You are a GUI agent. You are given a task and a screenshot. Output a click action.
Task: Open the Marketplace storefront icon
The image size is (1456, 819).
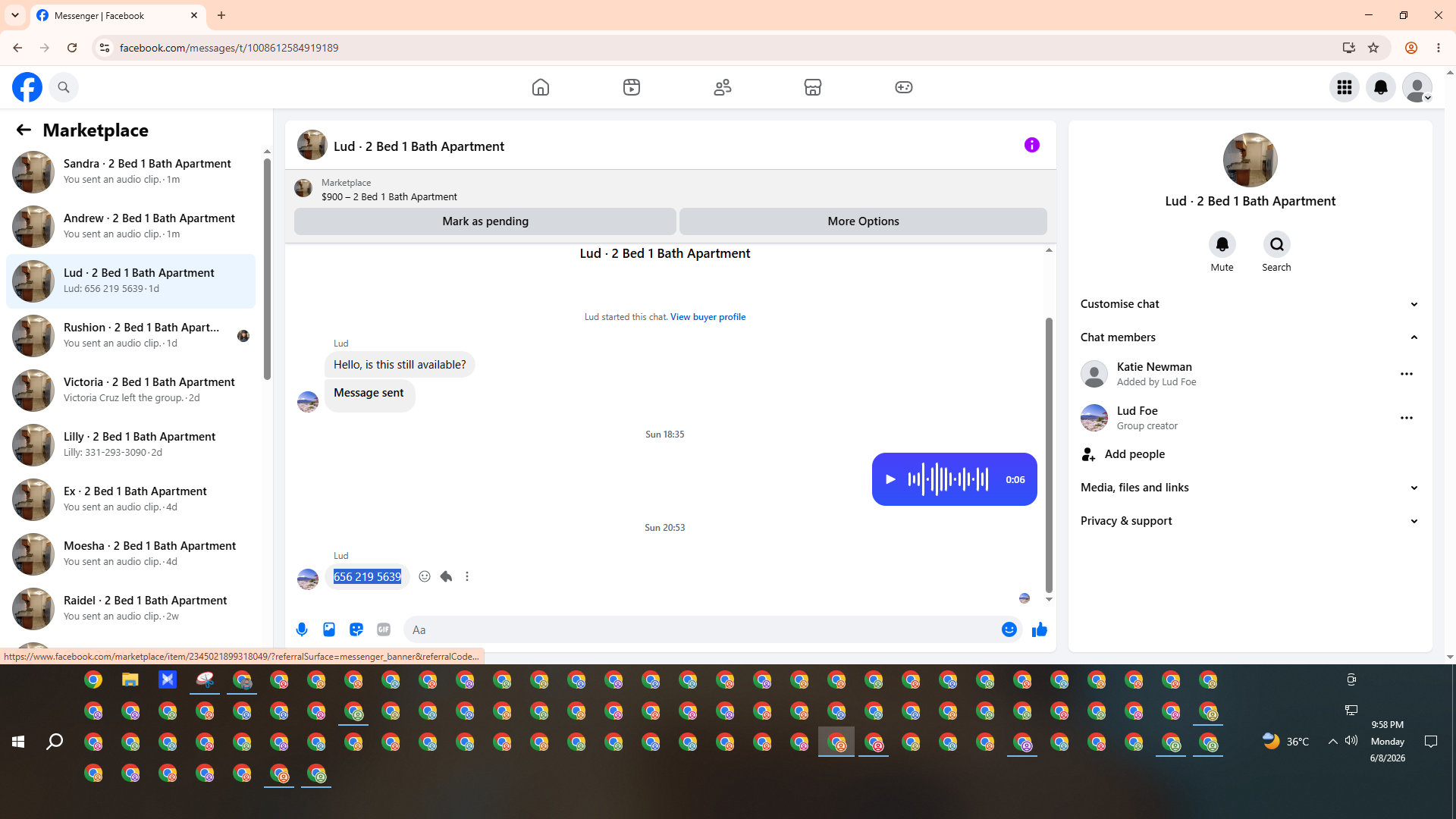(813, 87)
